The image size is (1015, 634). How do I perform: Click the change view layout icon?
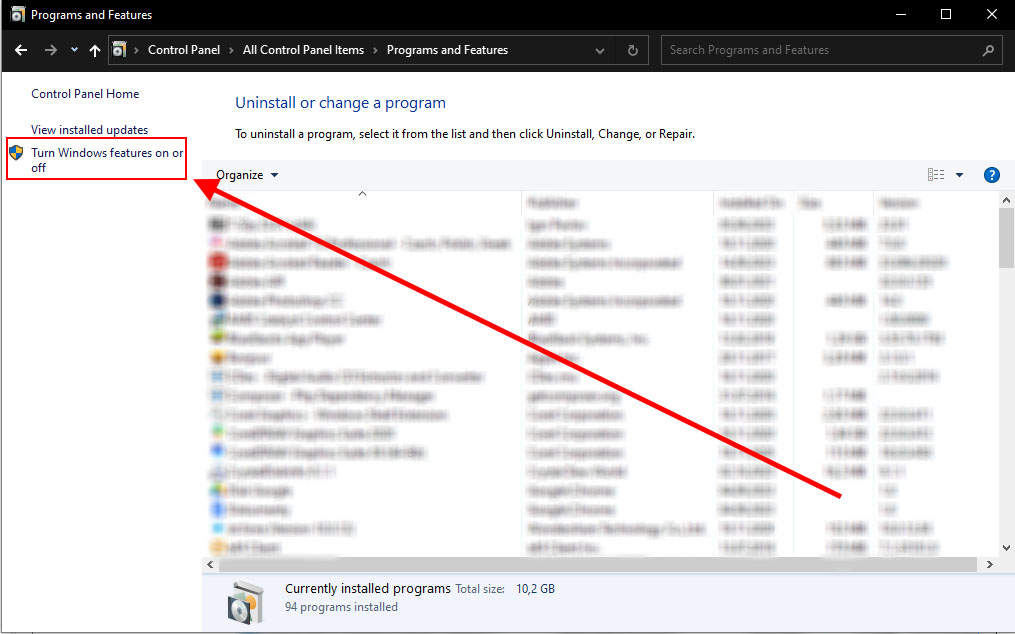pyautogui.click(x=936, y=175)
